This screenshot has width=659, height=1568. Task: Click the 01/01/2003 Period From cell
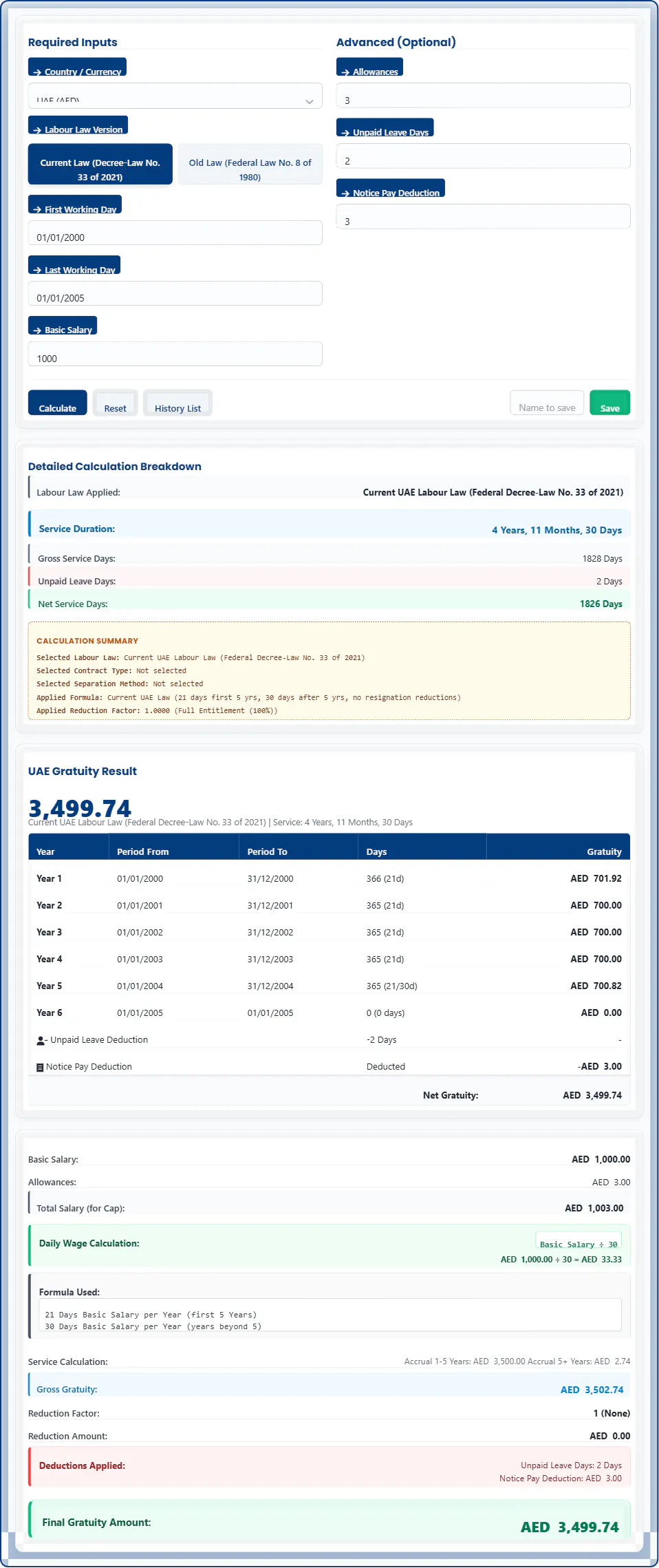click(x=140, y=959)
